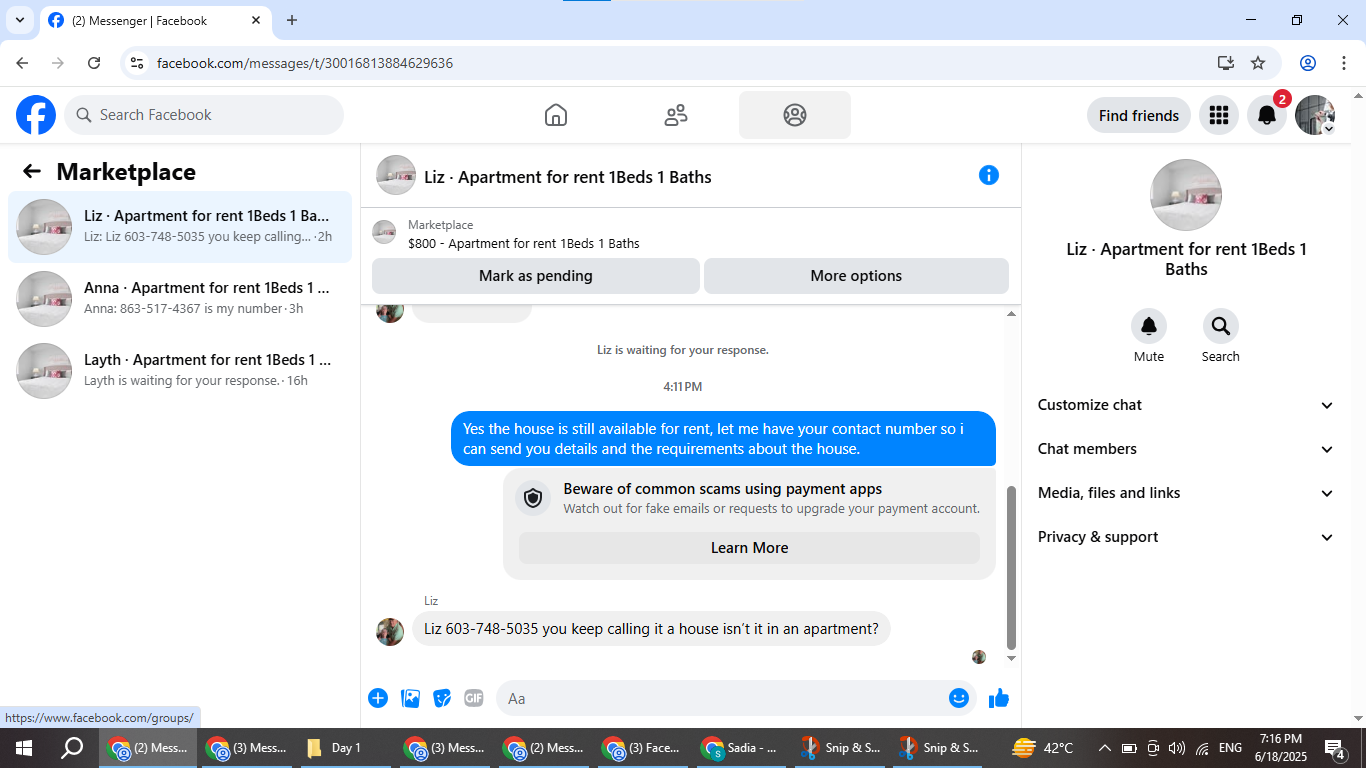Open the emoji picker

(959, 698)
